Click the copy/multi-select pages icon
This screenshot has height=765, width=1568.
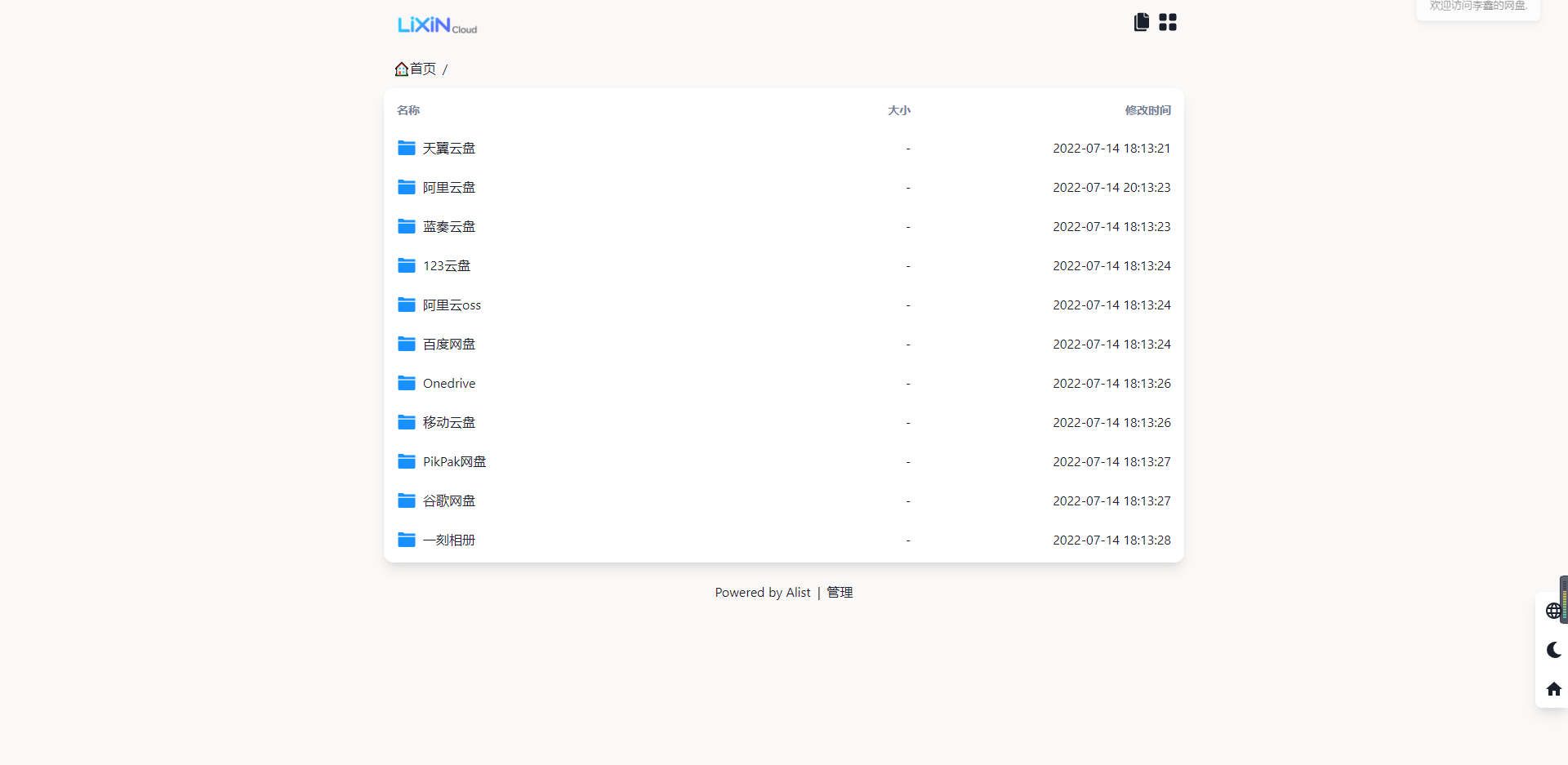pyautogui.click(x=1142, y=22)
